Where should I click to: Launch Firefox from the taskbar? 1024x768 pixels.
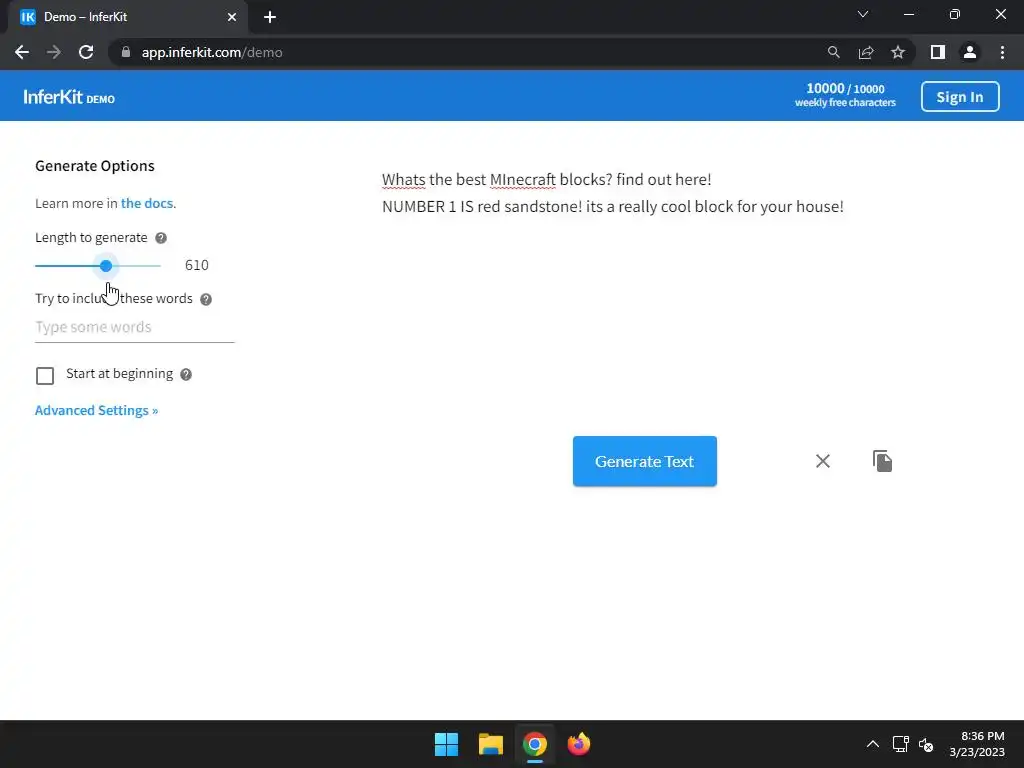(579, 744)
